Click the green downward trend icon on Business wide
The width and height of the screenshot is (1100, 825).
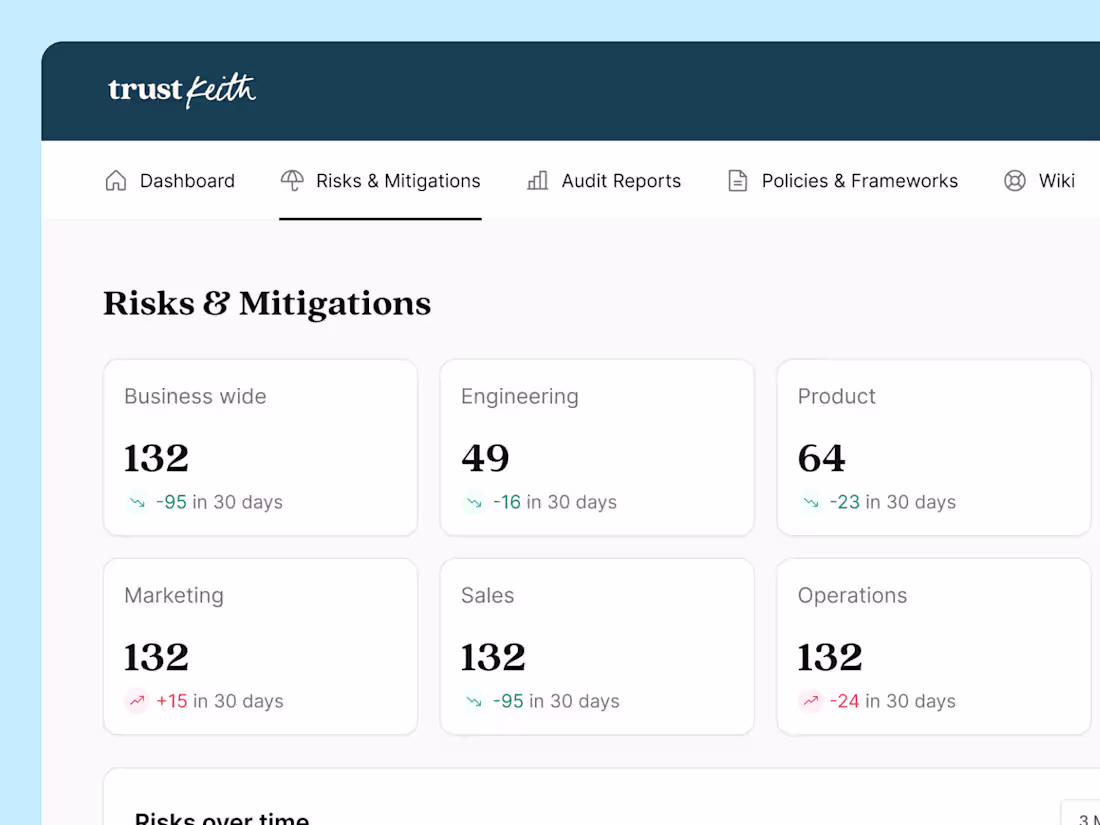(138, 503)
